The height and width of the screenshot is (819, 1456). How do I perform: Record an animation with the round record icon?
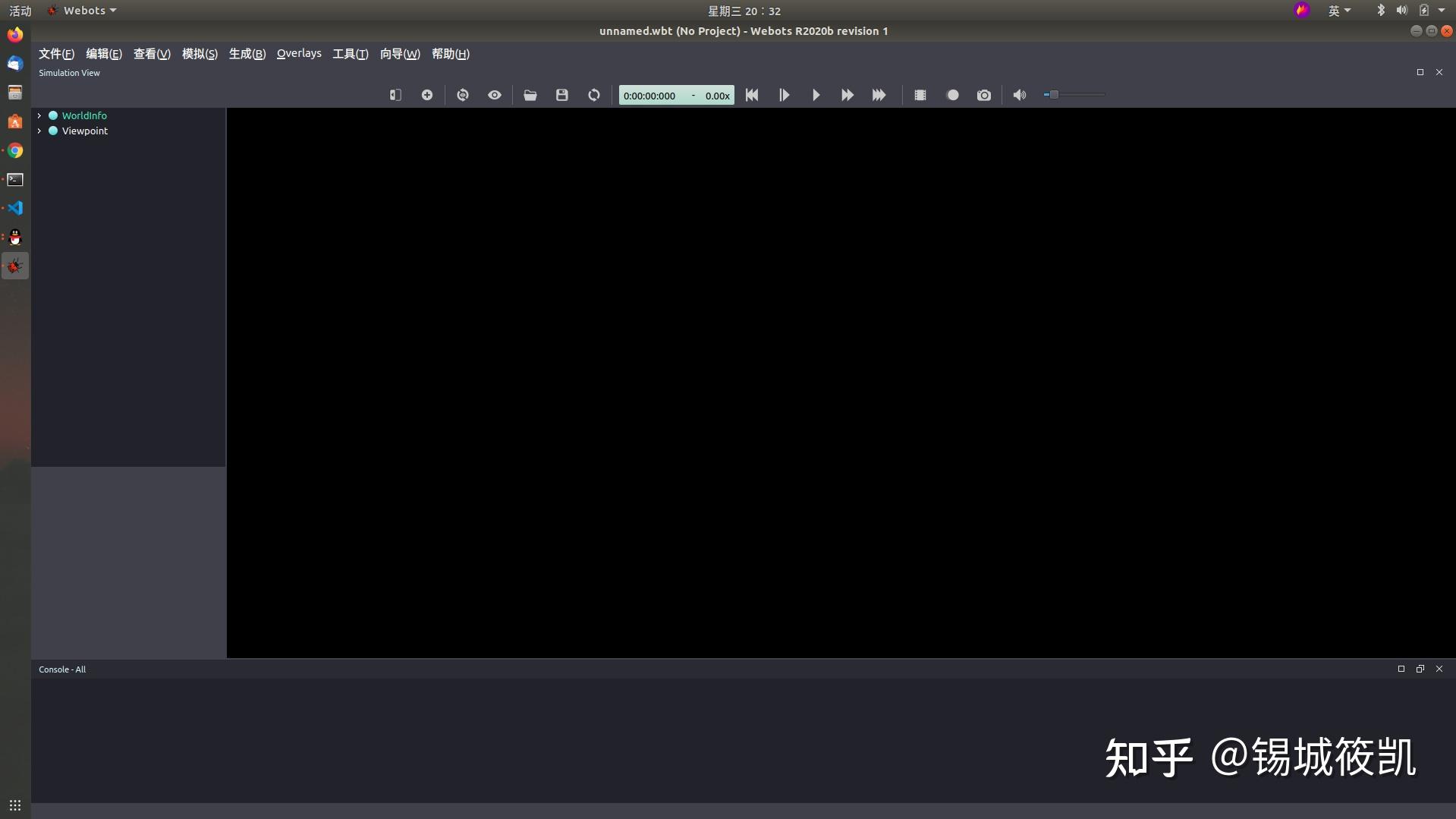click(952, 95)
